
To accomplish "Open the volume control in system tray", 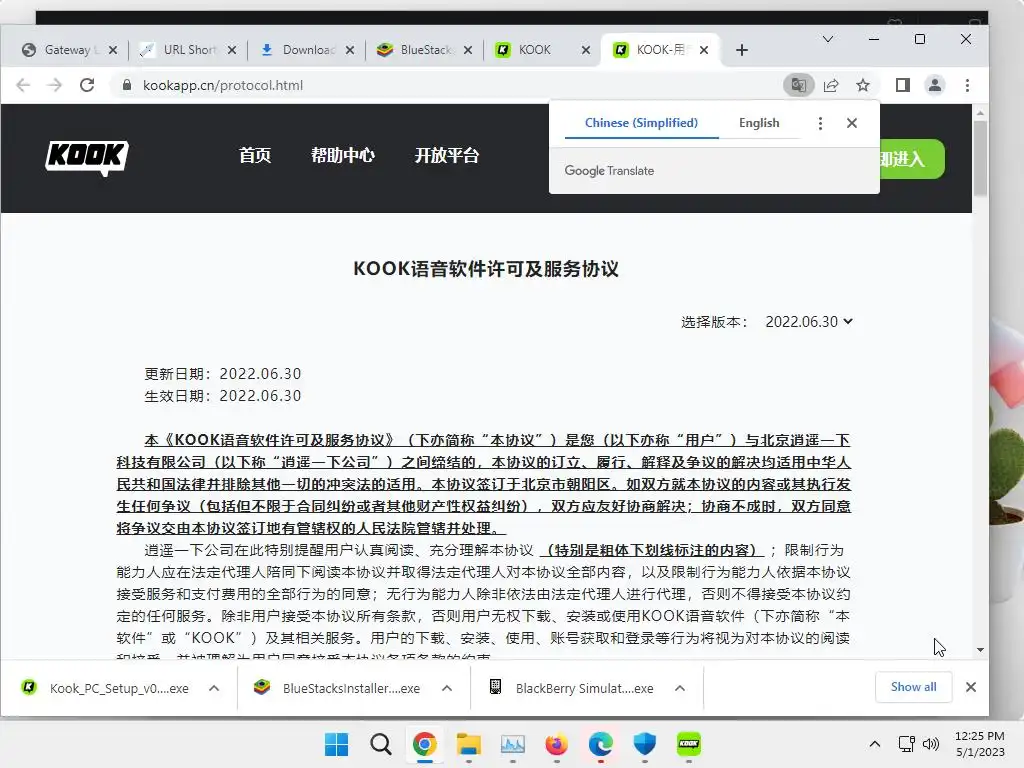I will (931, 744).
